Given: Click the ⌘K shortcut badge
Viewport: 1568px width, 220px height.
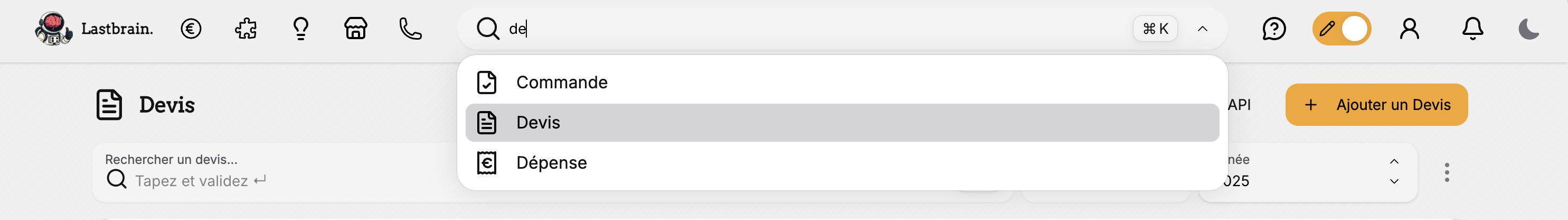Looking at the screenshot, I should (x=1155, y=29).
